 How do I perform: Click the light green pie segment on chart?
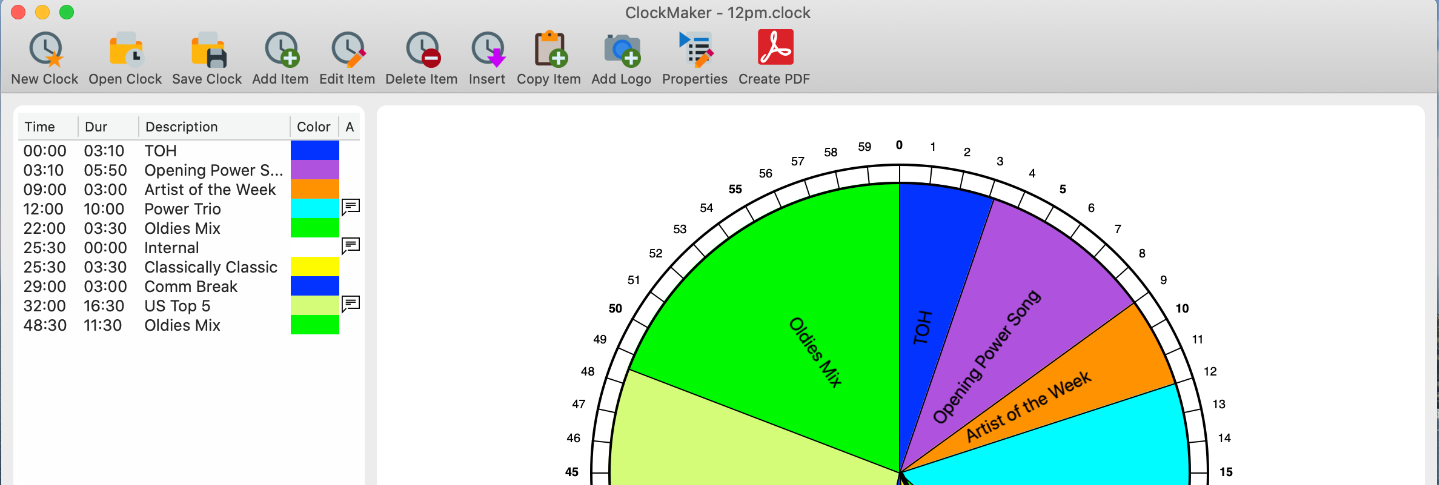click(720, 440)
